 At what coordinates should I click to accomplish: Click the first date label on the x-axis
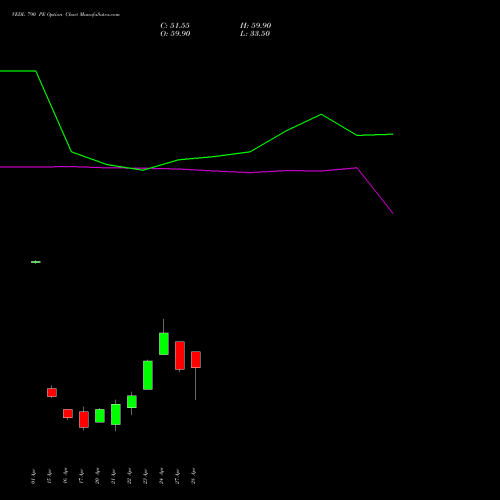[33, 476]
